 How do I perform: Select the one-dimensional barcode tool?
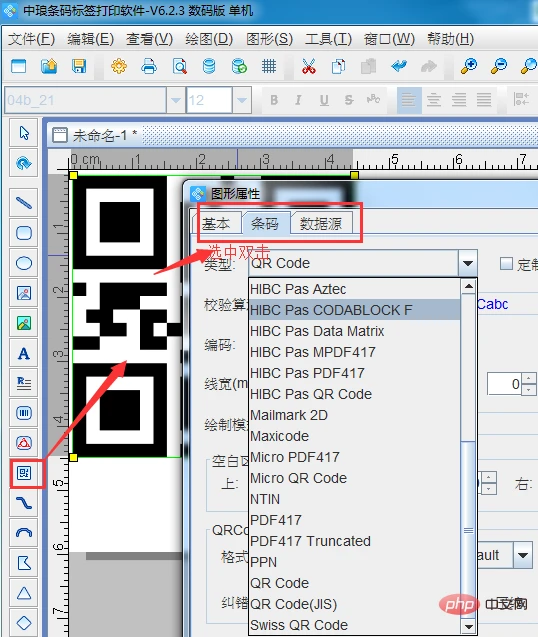pyautogui.click(x=24, y=413)
